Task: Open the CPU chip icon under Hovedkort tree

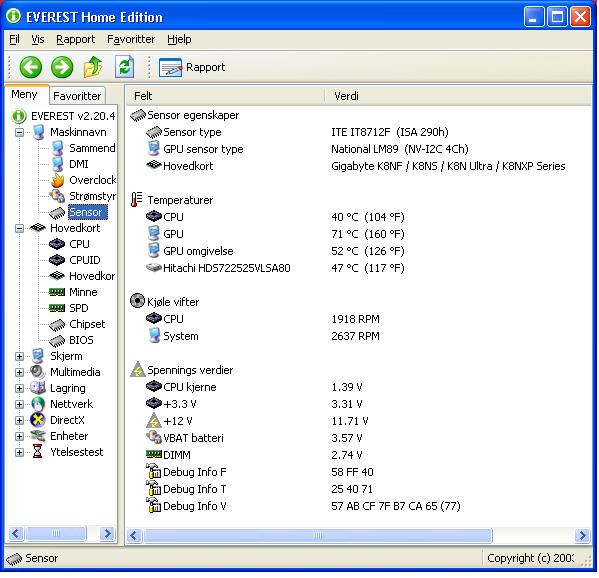Action: click(57, 244)
